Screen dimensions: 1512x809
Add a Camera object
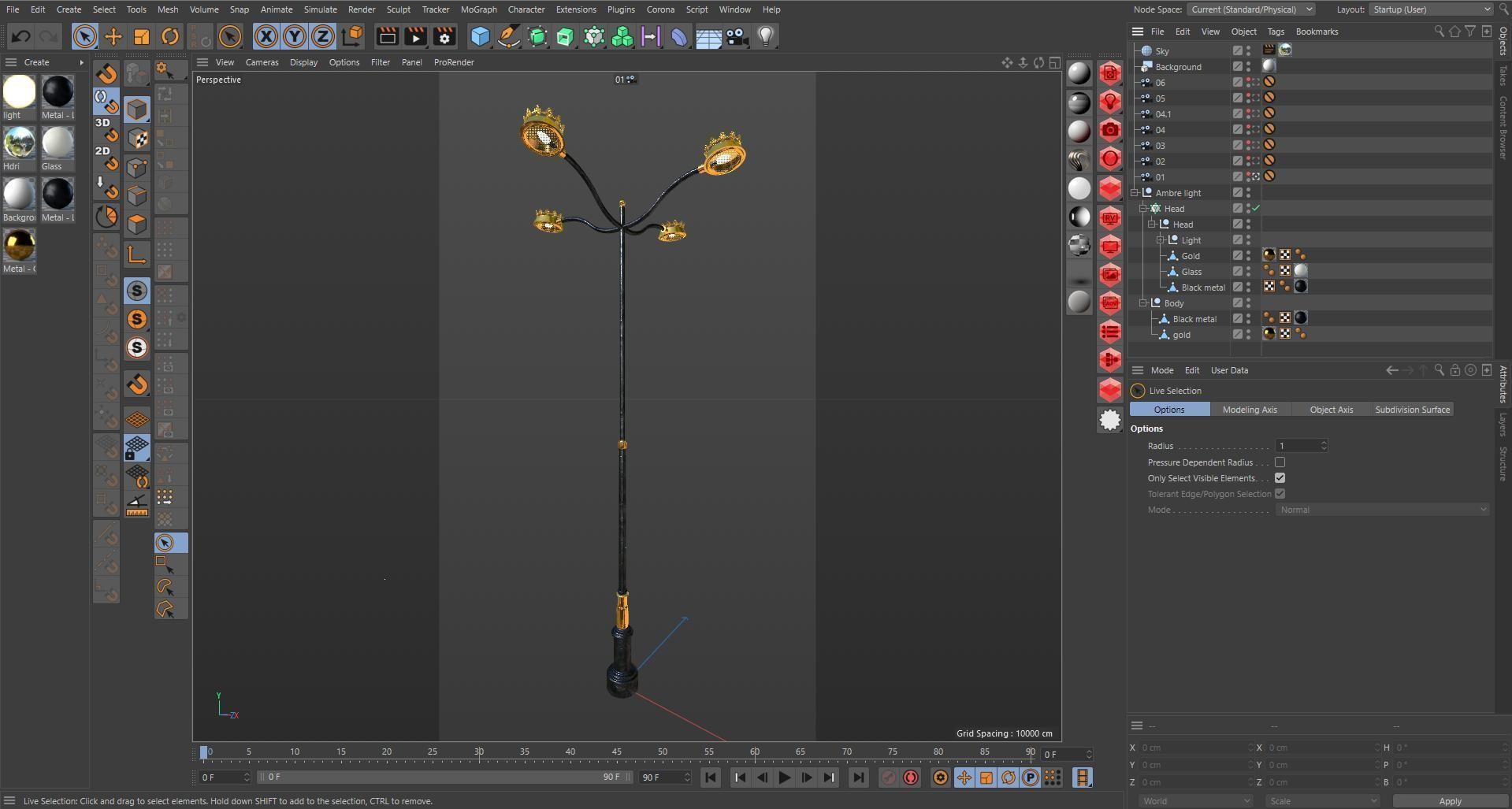tap(737, 36)
